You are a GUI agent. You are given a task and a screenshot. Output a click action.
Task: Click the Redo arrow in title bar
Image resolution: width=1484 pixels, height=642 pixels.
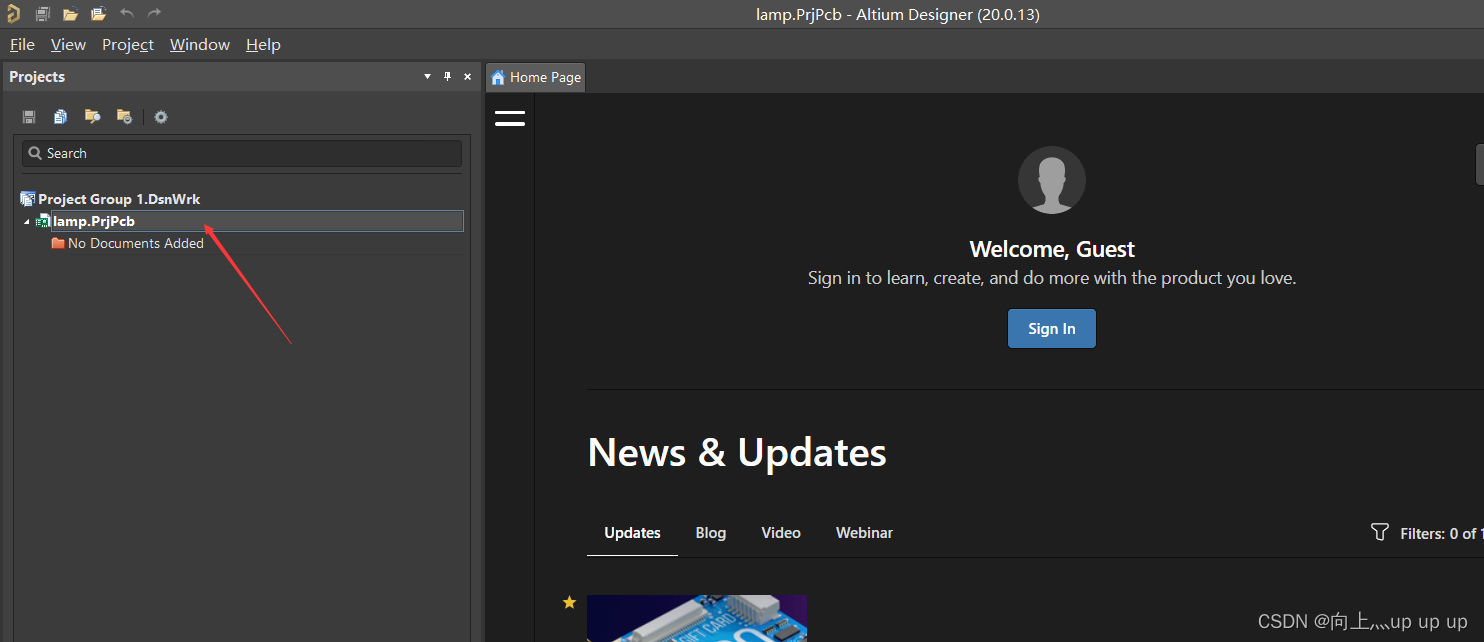(154, 13)
